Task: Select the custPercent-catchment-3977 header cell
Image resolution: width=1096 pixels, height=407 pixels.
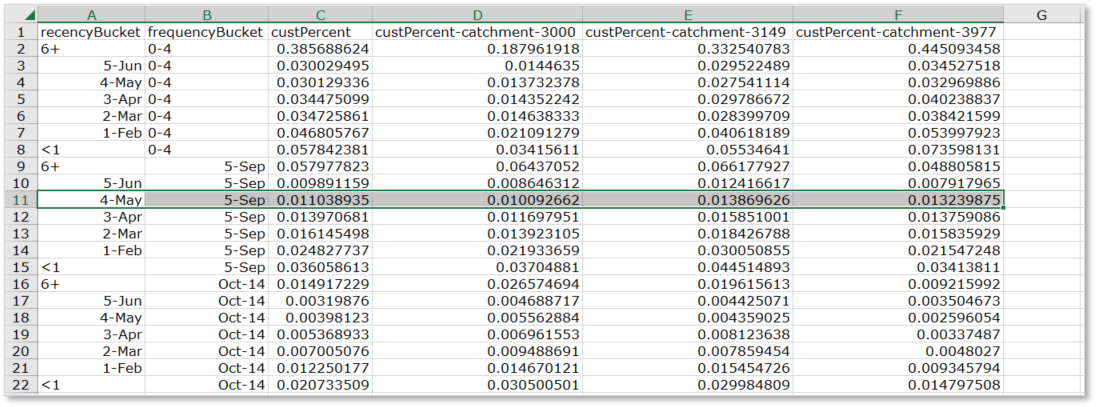Action: pyautogui.click(x=898, y=32)
